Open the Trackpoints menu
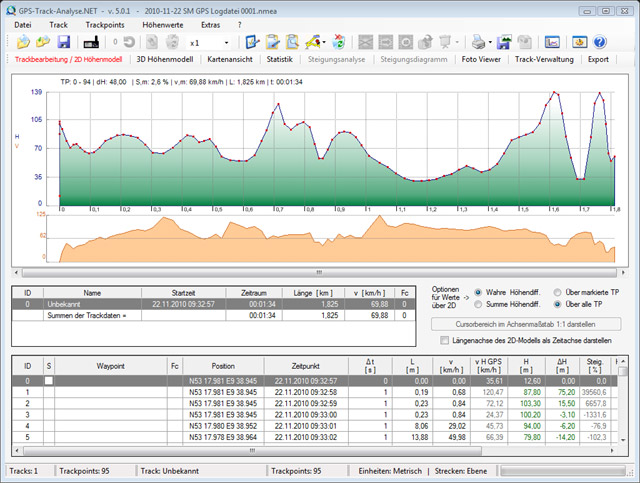The image size is (640, 483). pos(105,25)
